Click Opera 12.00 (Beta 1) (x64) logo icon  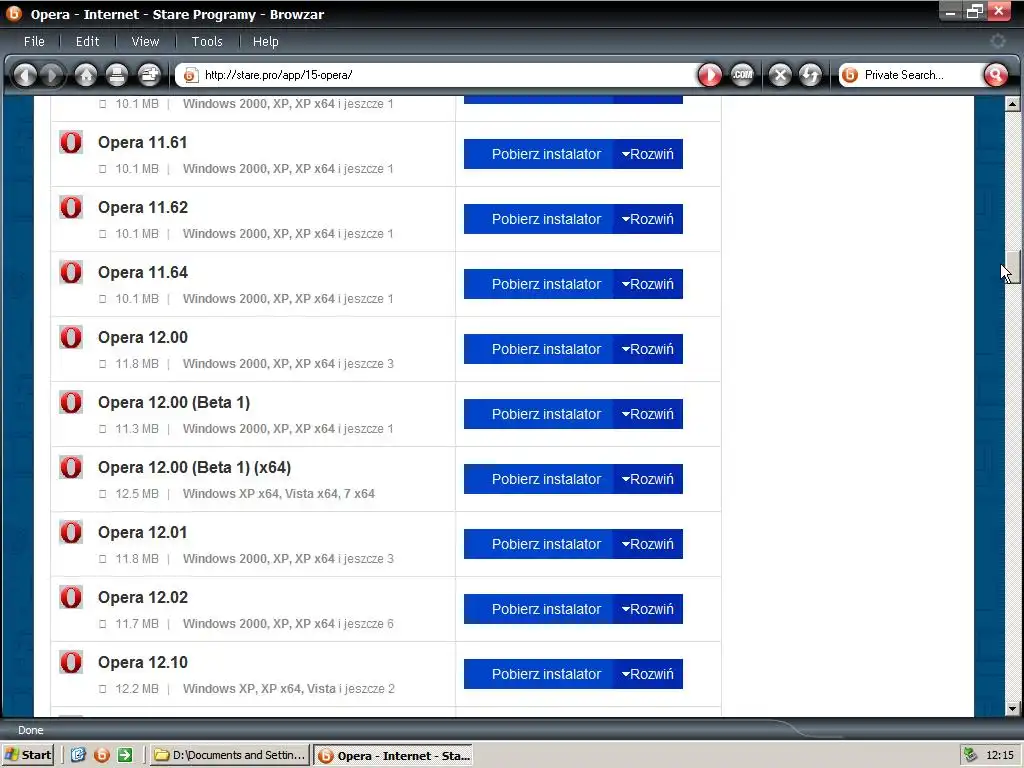(x=71, y=467)
